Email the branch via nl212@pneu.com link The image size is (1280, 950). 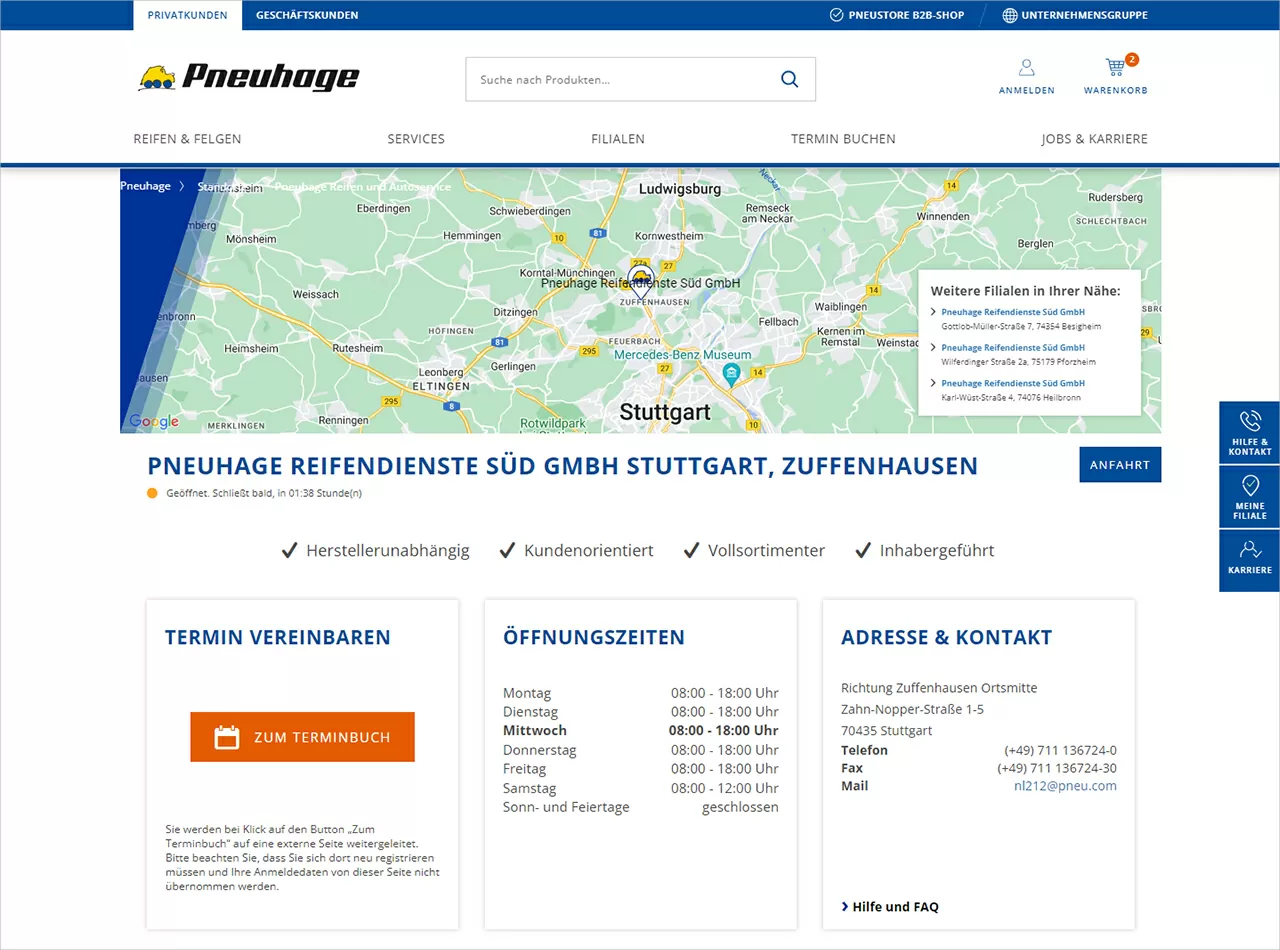1064,786
